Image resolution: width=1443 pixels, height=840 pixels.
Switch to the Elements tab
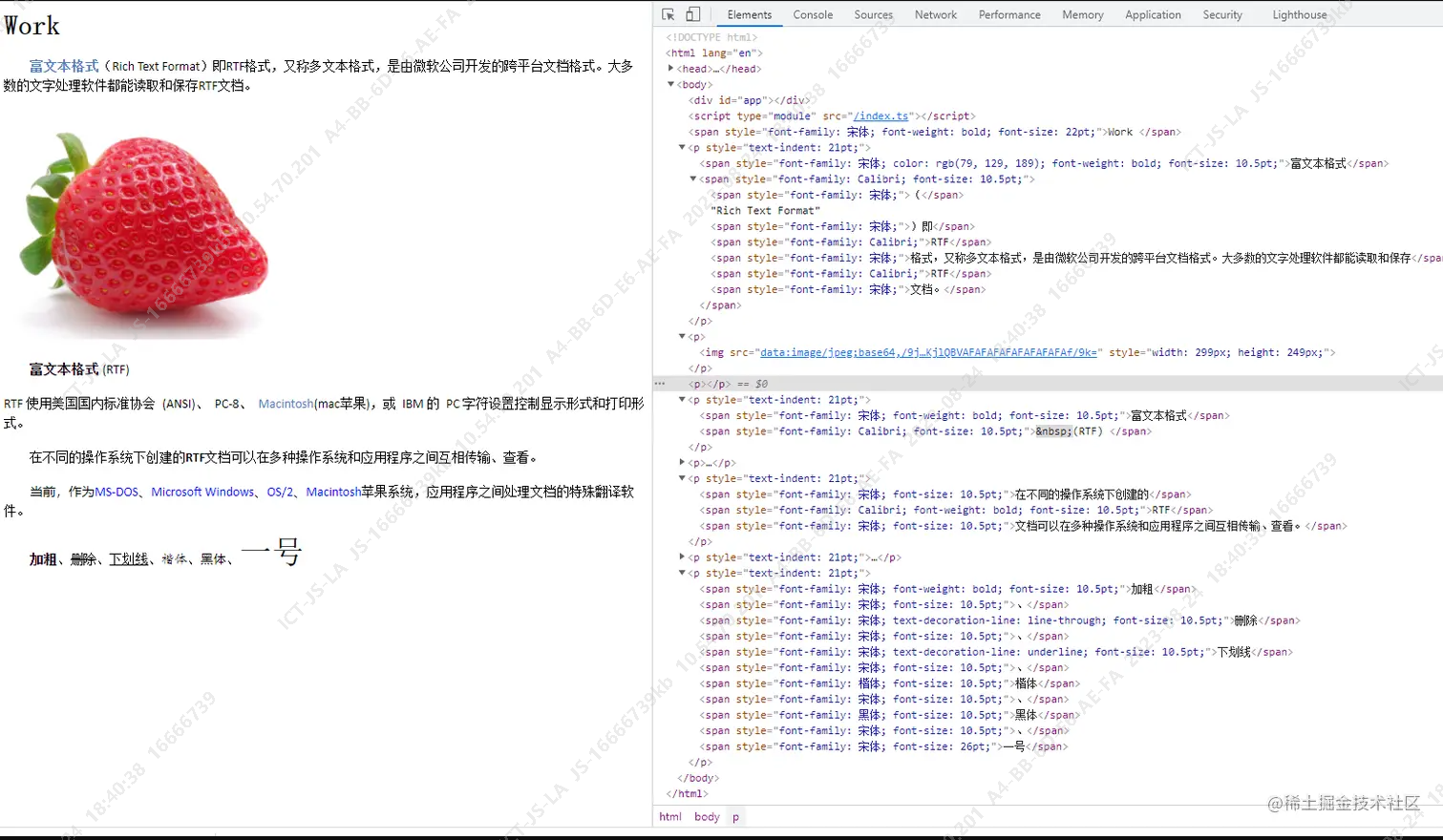point(750,14)
